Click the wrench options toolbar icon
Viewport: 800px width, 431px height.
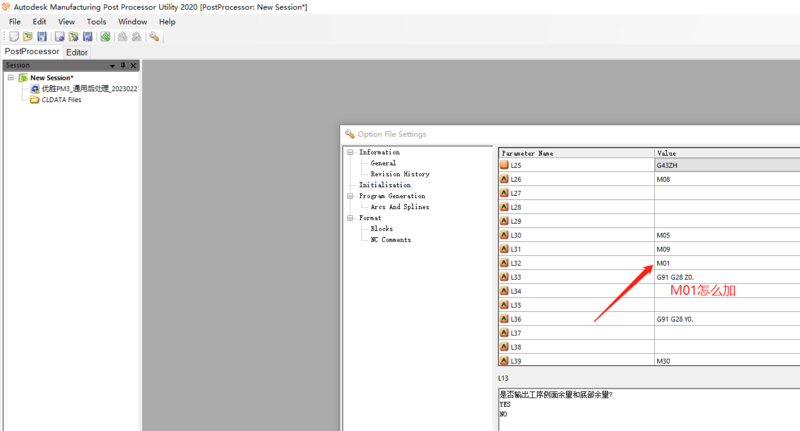(154, 37)
